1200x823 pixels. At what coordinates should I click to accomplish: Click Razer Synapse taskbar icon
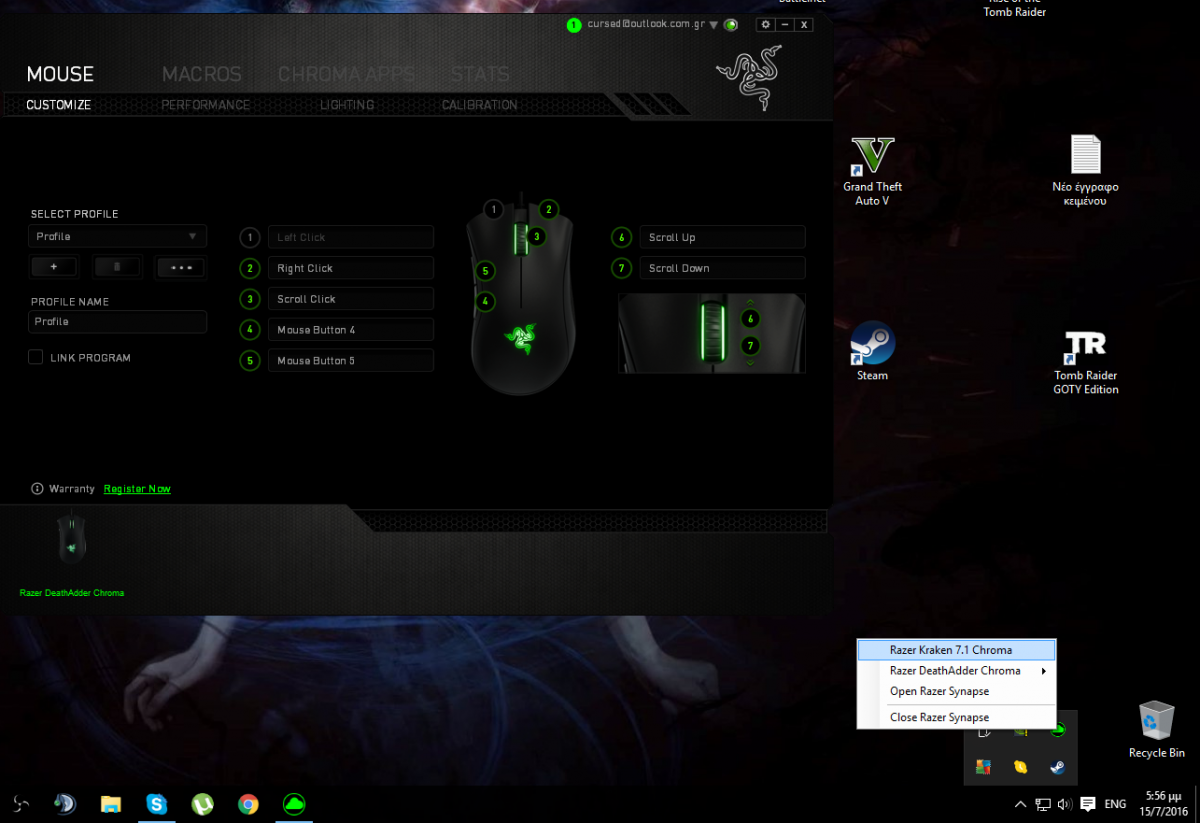click(294, 803)
